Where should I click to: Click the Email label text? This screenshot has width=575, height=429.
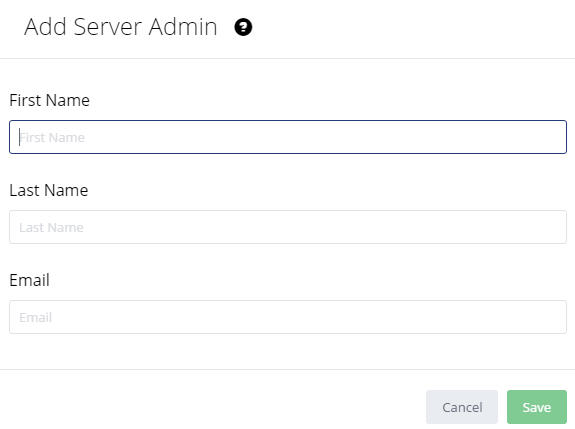[29, 280]
